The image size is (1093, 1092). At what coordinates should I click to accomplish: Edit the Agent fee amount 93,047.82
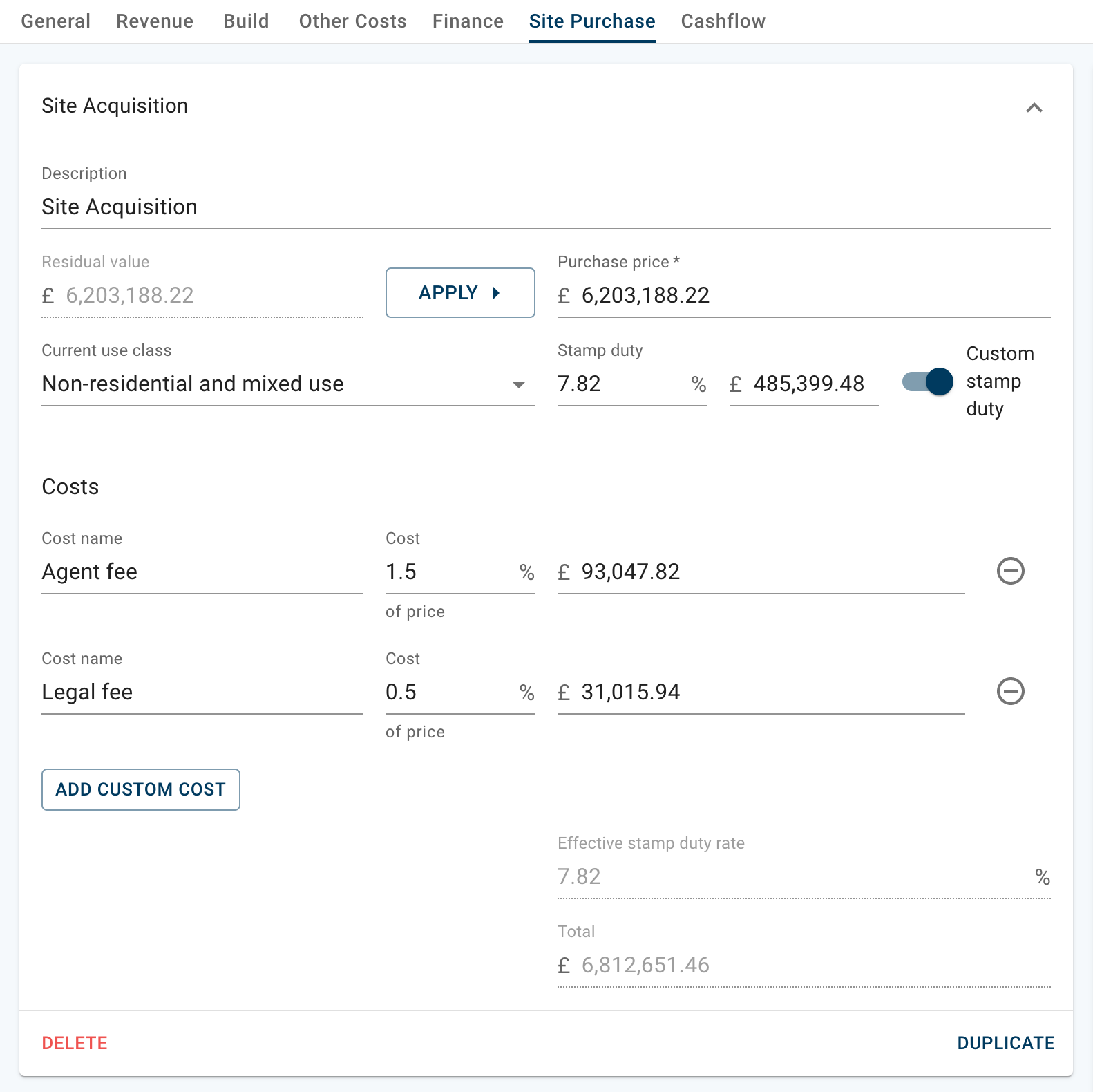tap(761, 572)
